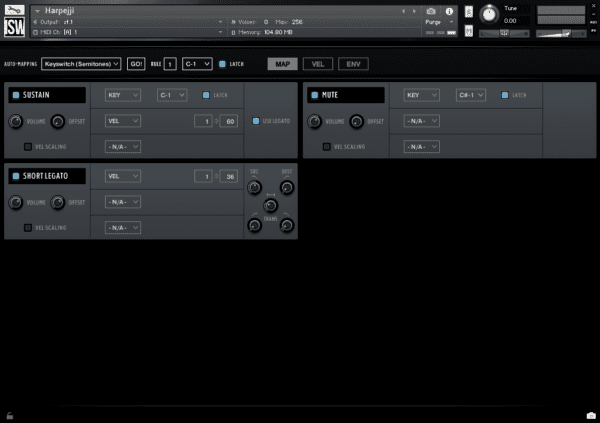Screen dimensions: 600x423
Task: Click the lower-right fade knob under TRANS
Action: tap(287, 225)
